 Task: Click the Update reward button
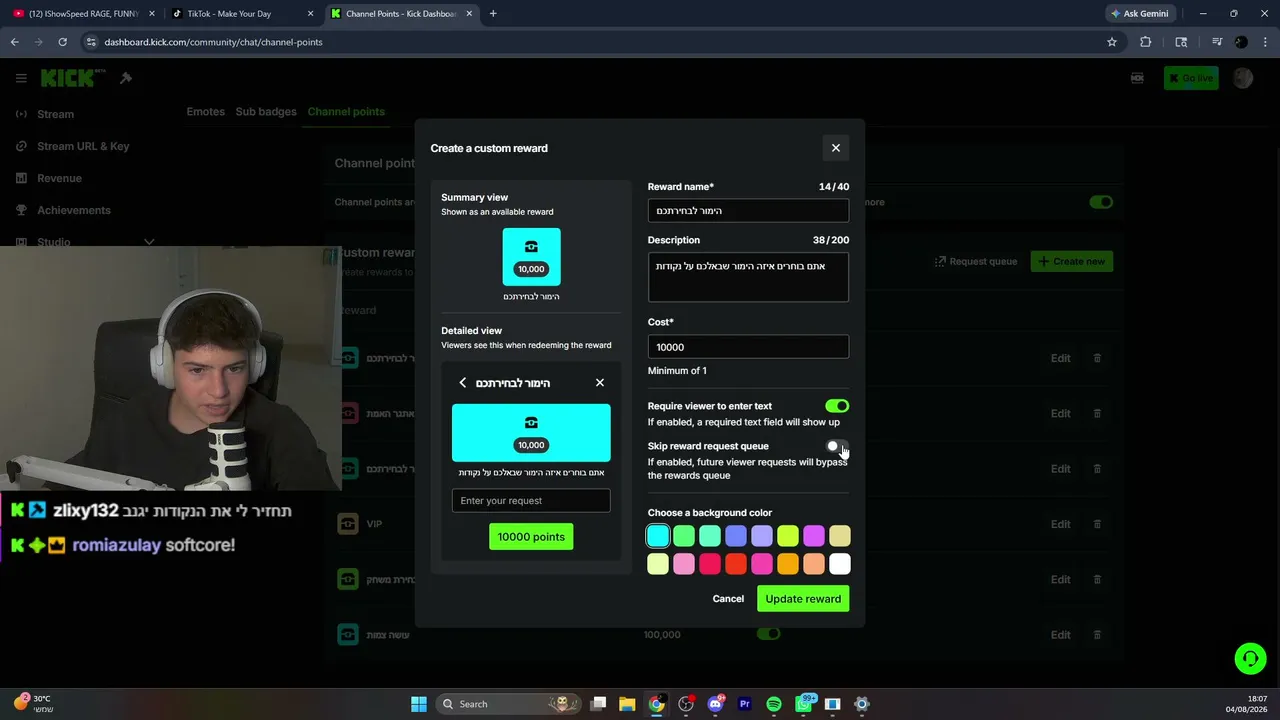coord(803,599)
